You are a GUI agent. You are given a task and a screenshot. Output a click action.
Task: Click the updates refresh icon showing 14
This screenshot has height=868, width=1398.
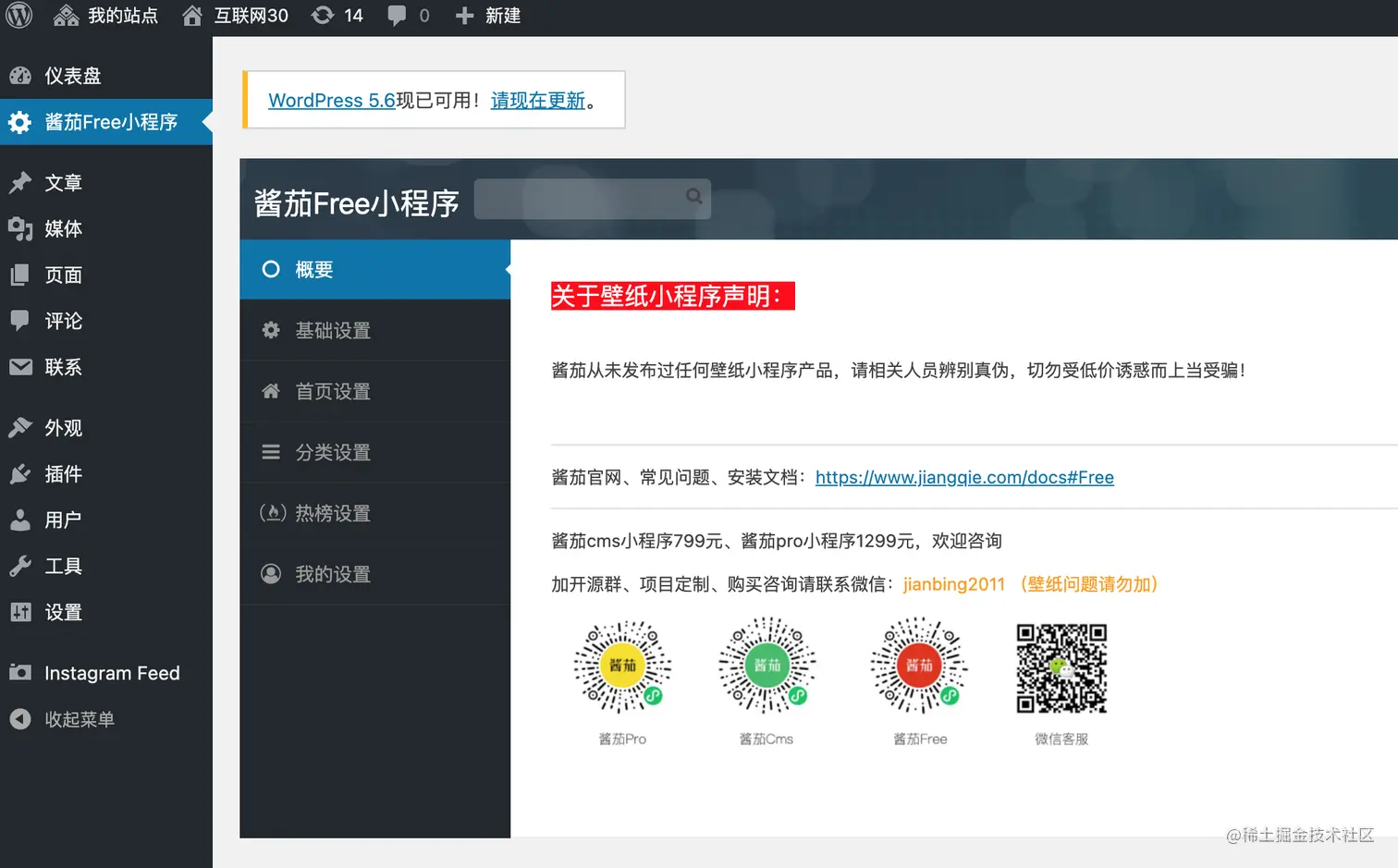[x=323, y=16]
